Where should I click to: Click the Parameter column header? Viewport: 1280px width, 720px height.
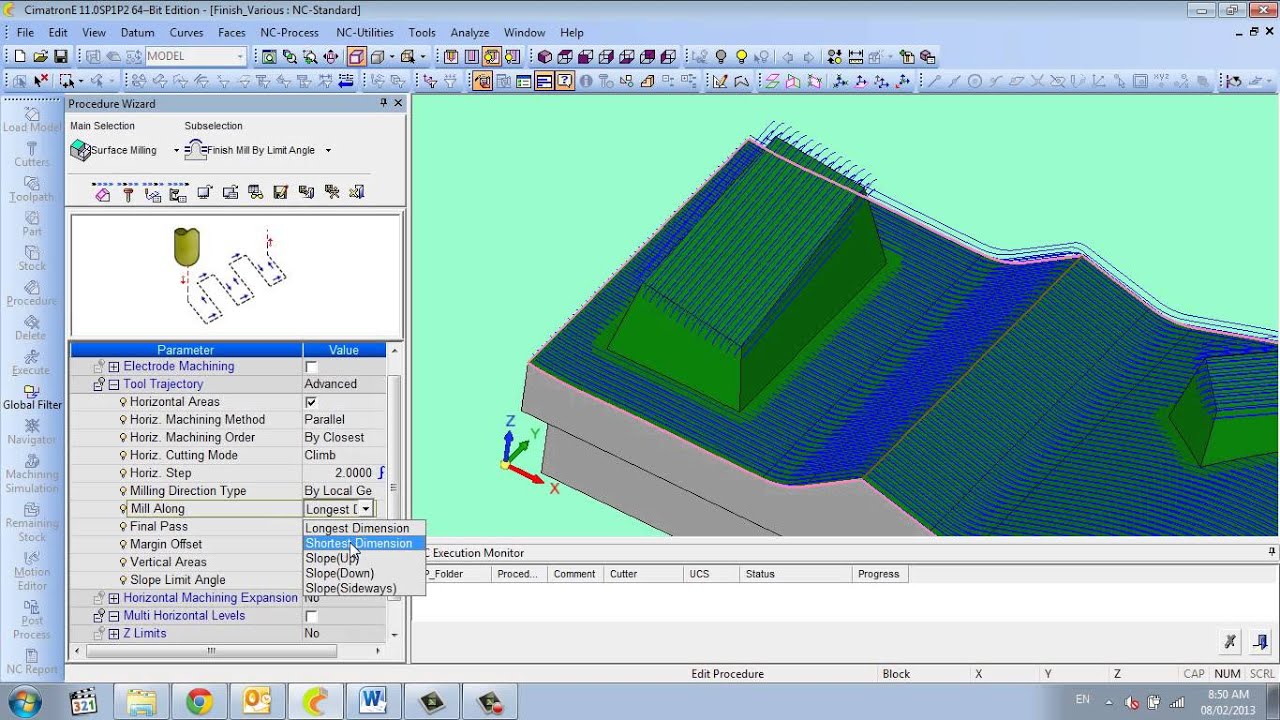pos(186,350)
